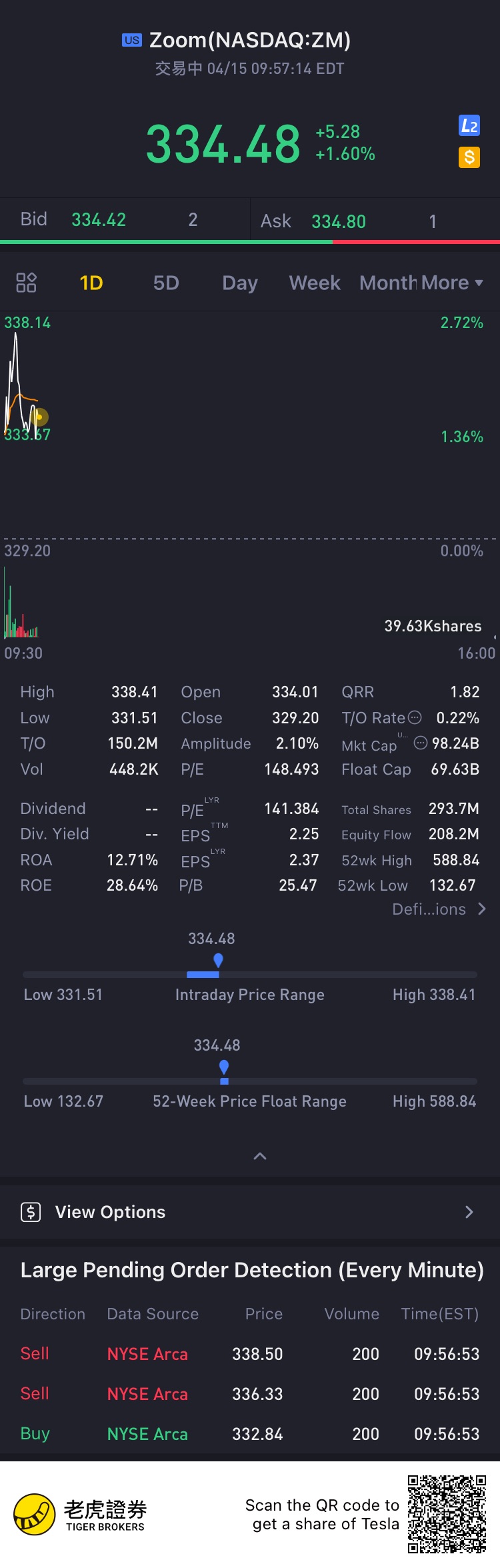500x1568 pixels.
Task: Select the Week chart tab
Action: tap(315, 283)
